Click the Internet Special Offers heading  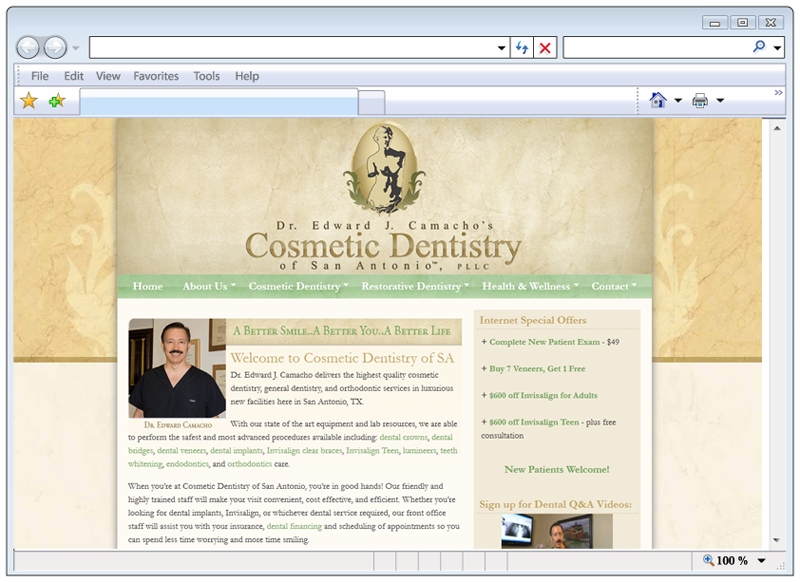[533, 320]
